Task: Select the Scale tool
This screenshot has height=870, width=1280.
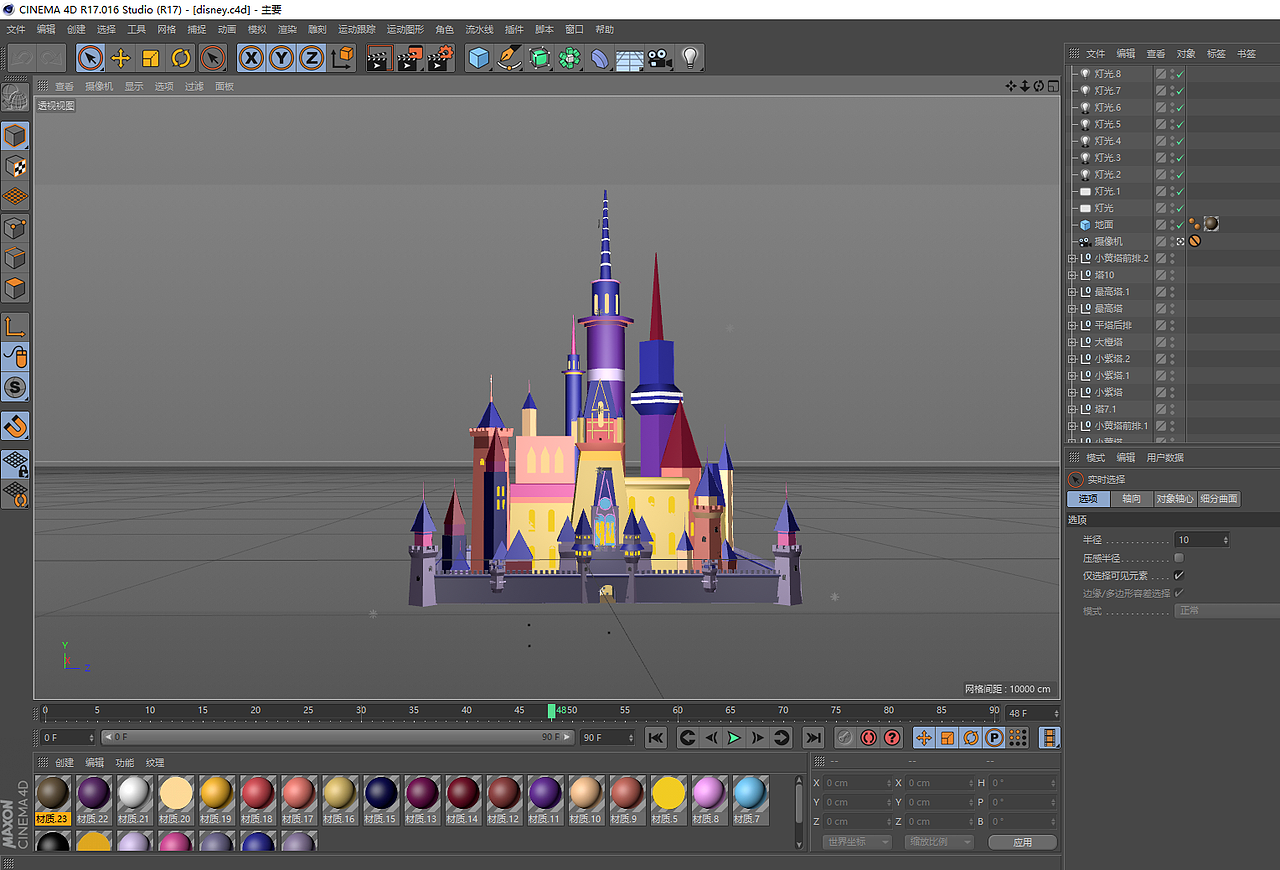Action: point(152,58)
